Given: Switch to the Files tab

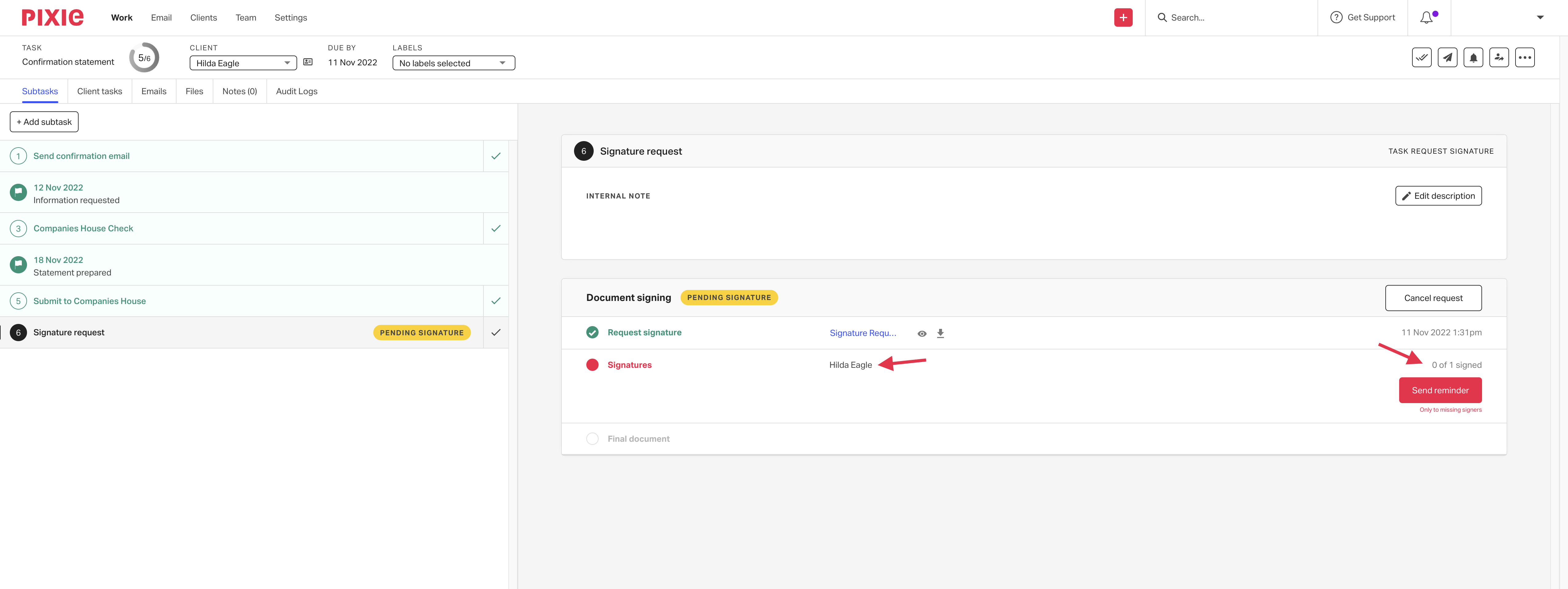Looking at the screenshot, I should [194, 91].
